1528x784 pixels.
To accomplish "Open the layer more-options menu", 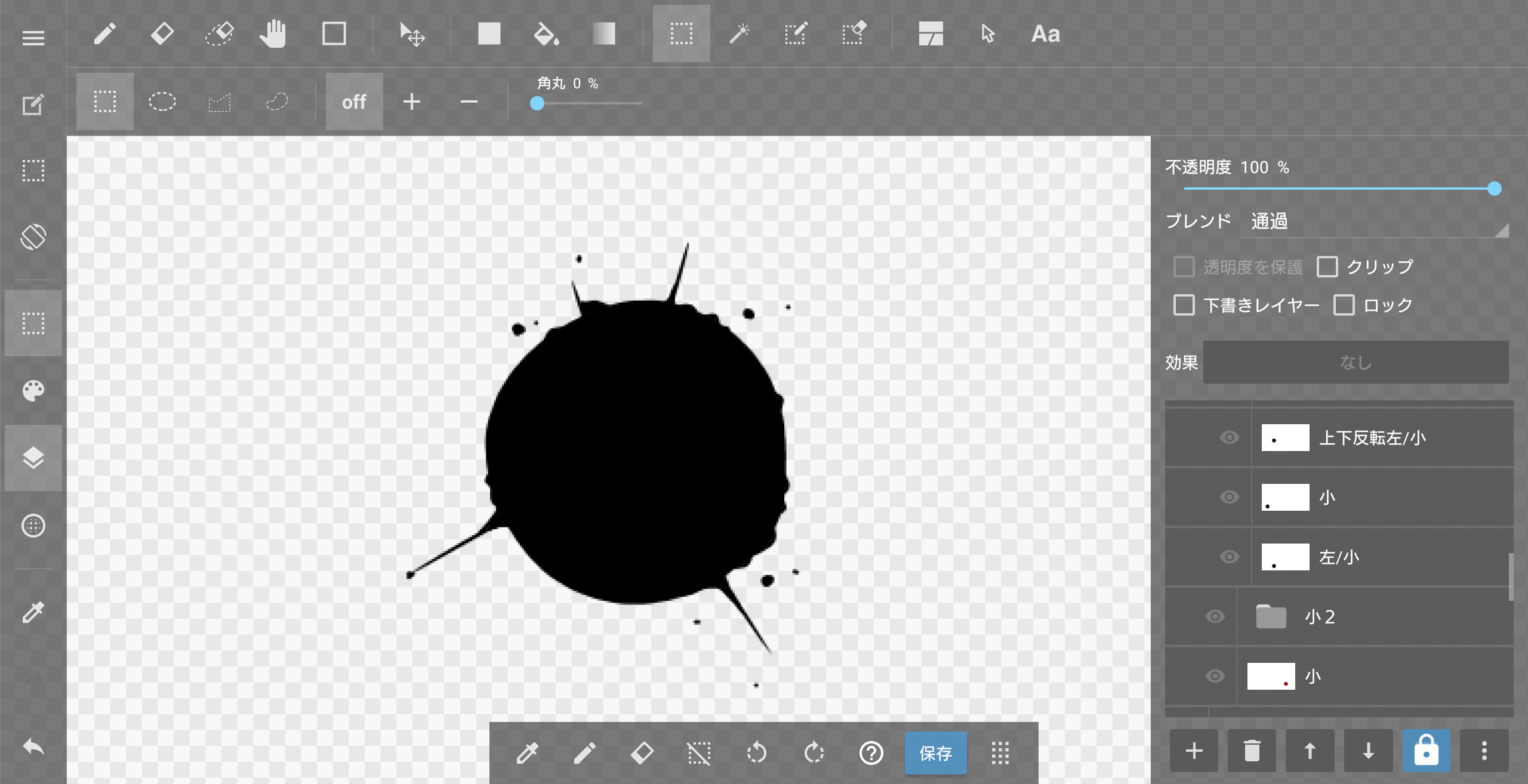I will tap(1484, 751).
